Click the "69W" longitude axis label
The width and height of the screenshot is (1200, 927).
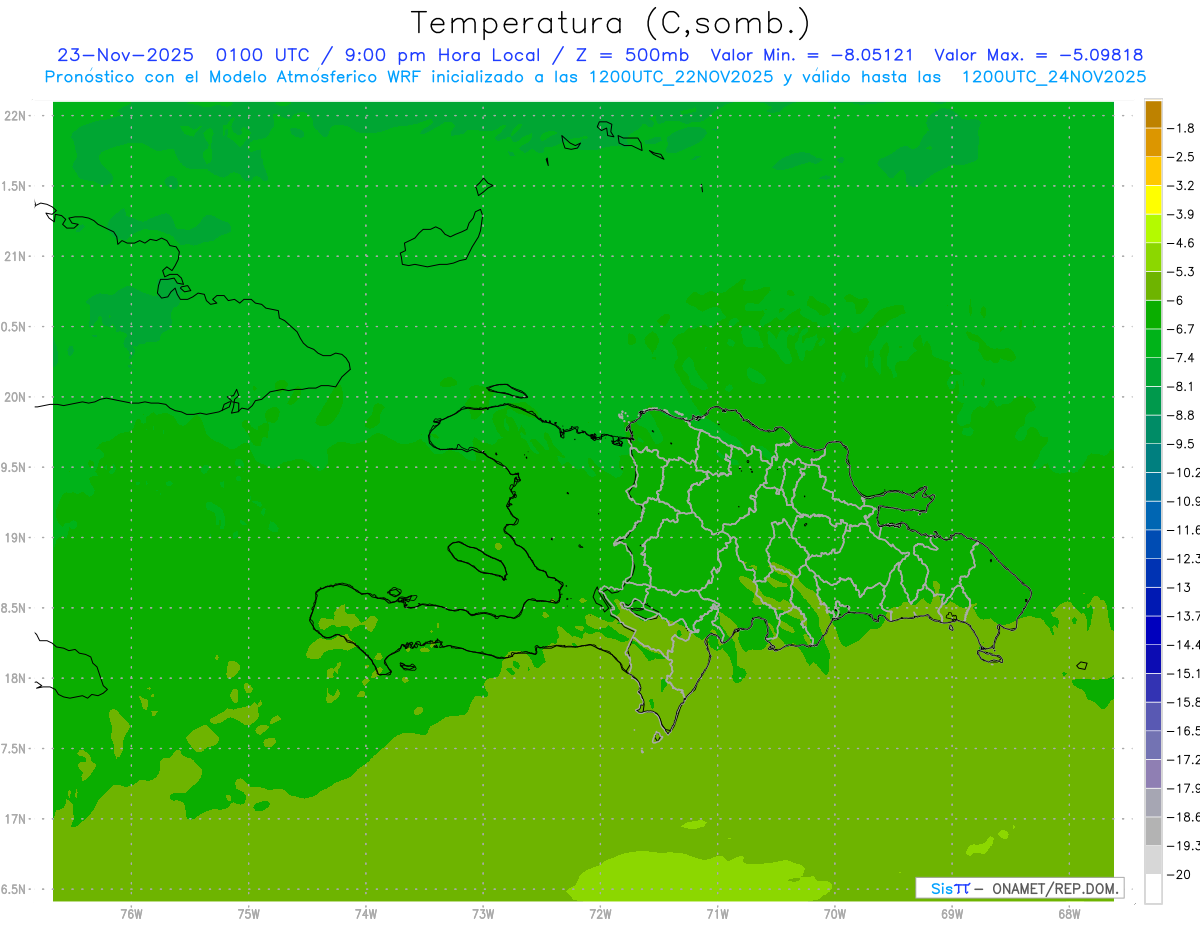(952, 914)
